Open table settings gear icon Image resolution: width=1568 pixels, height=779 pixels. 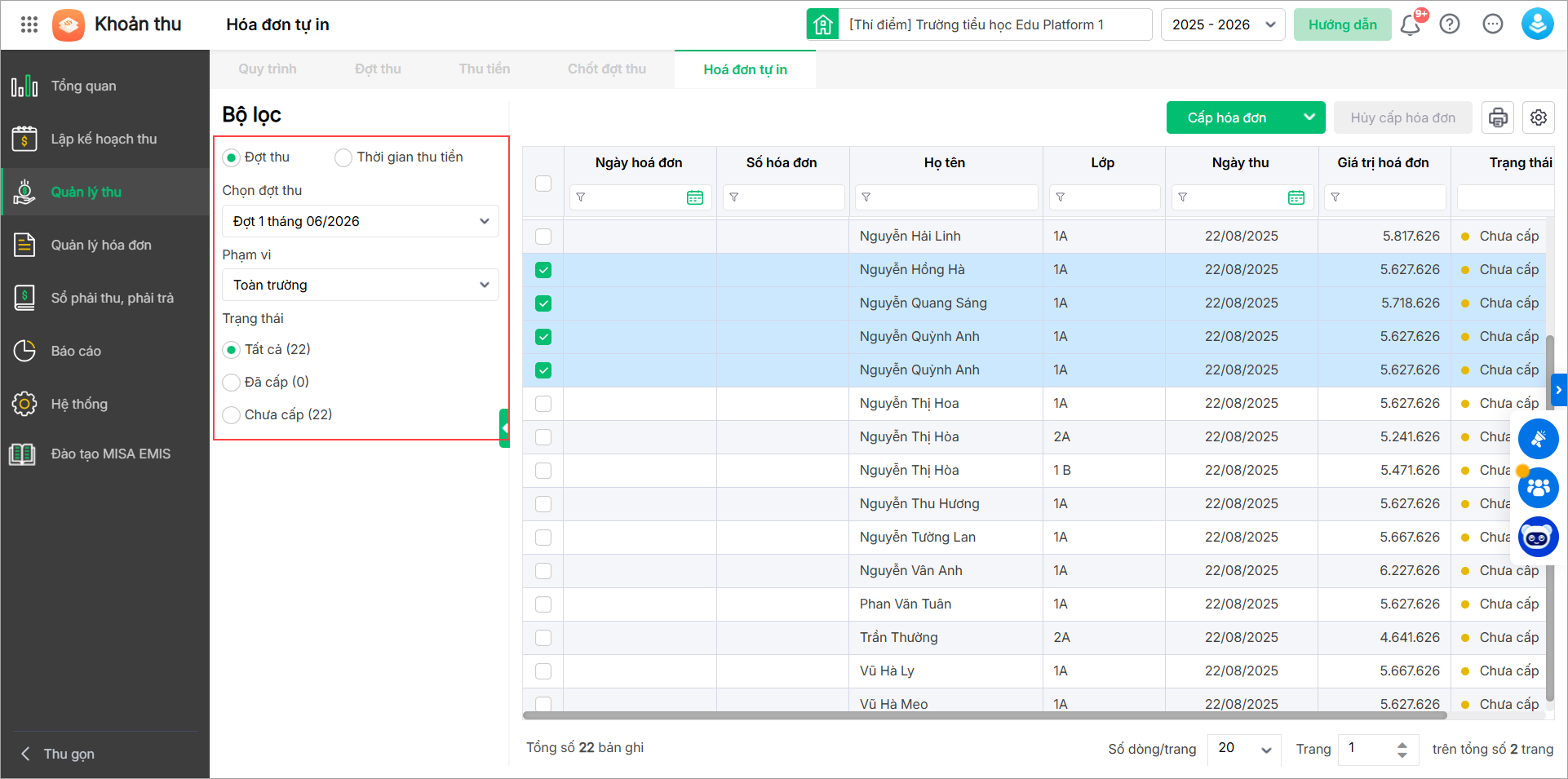[x=1539, y=117]
